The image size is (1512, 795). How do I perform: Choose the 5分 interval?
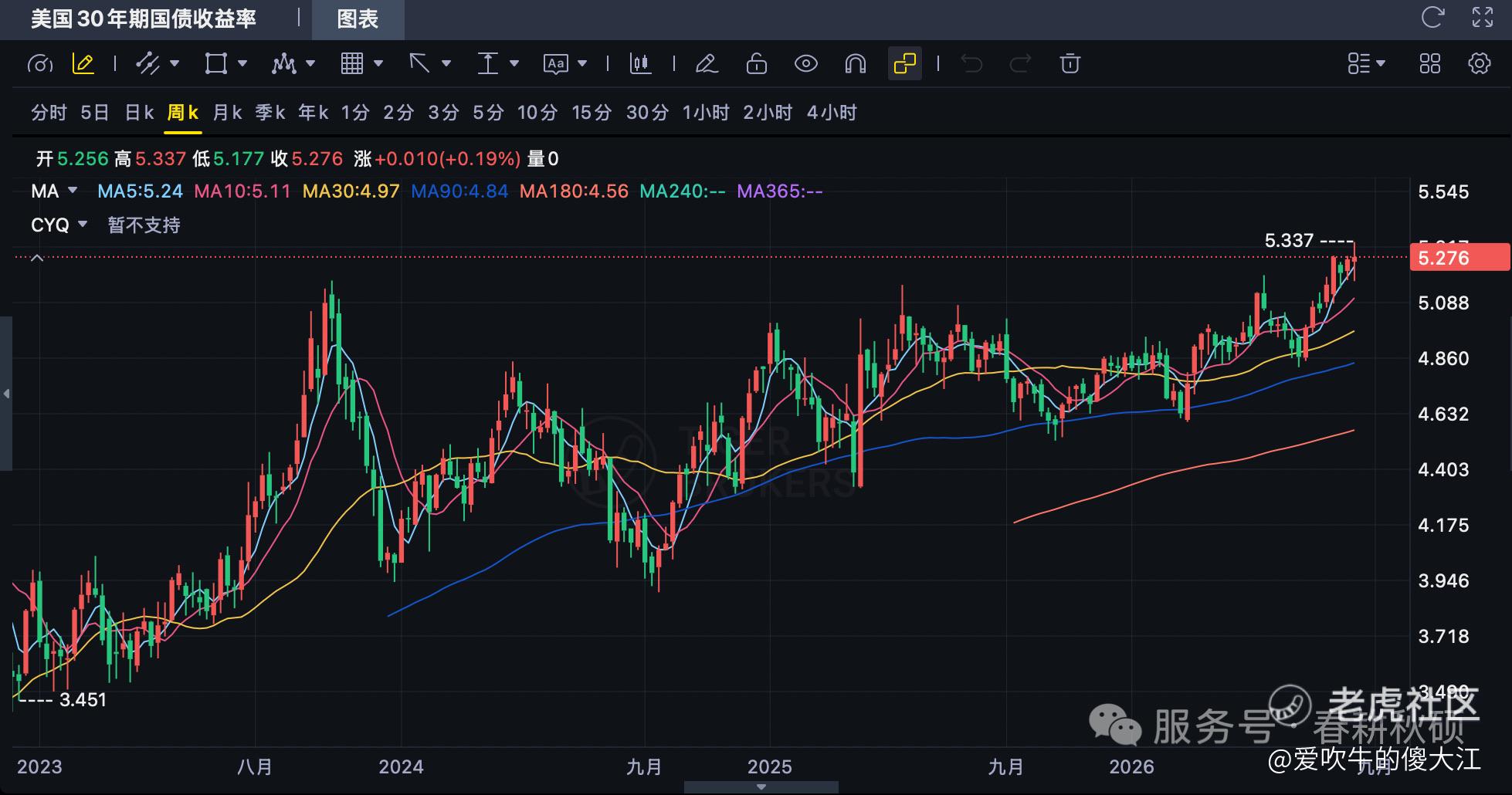(x=488, y=113)
